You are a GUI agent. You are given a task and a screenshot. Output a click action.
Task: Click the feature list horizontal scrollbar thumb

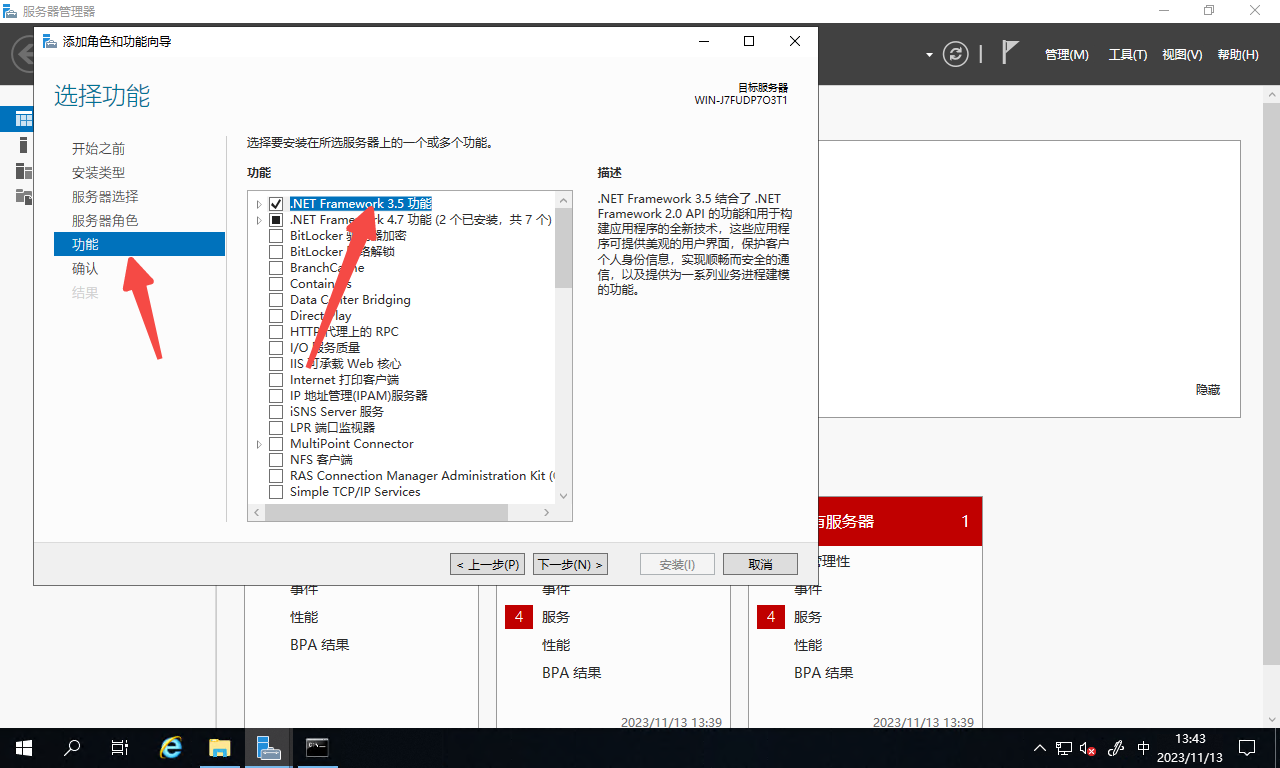pyautogui.click(x=387, y=512)
